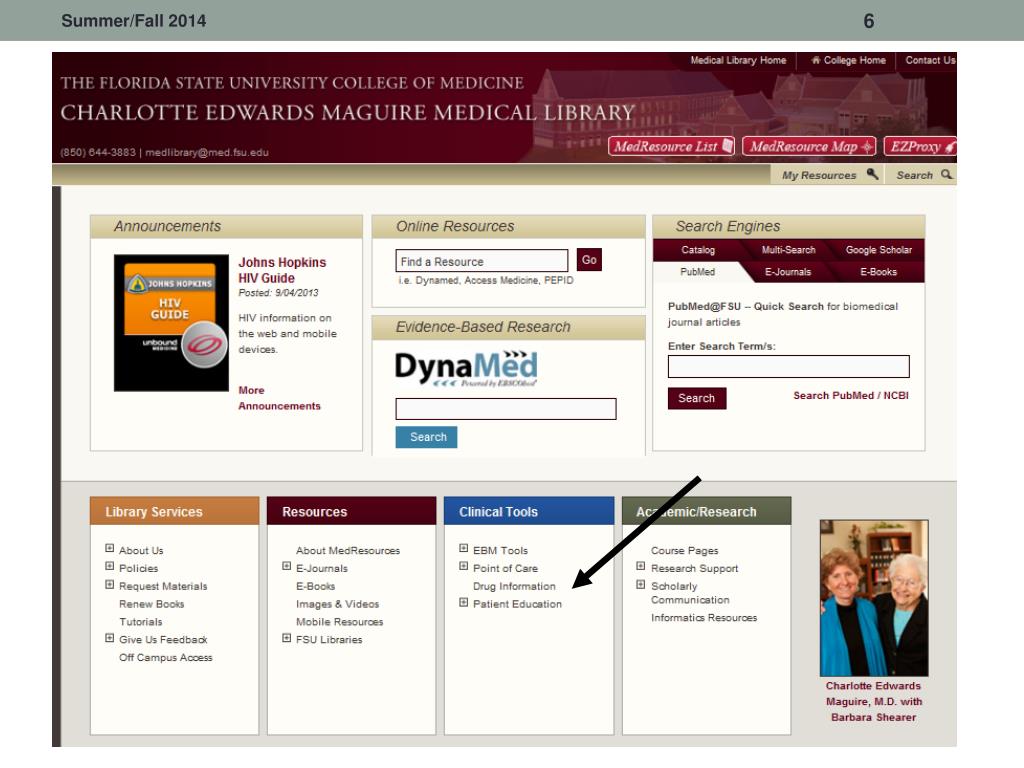Click Mobile Resources link
The width and height of the screenshot is (1024, 768).
(x=340, y=622)
